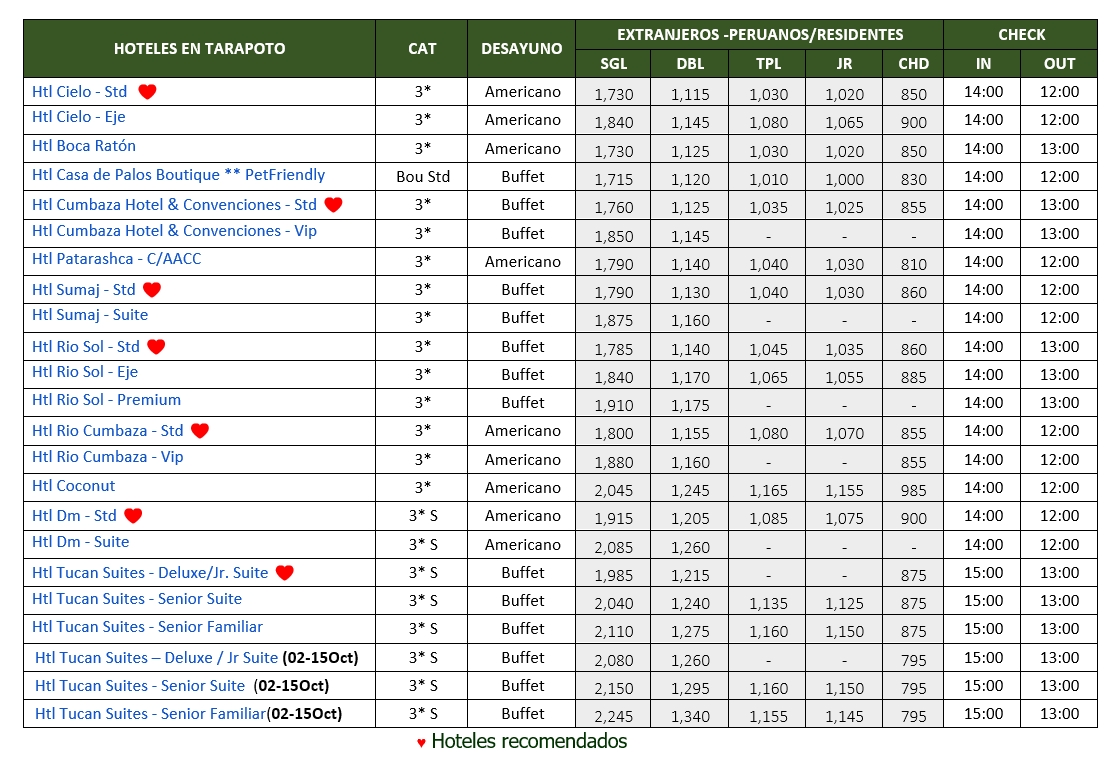Screen dimensions: 1117x758
Task: Select the SGL price 2,150
Action: 614,688
